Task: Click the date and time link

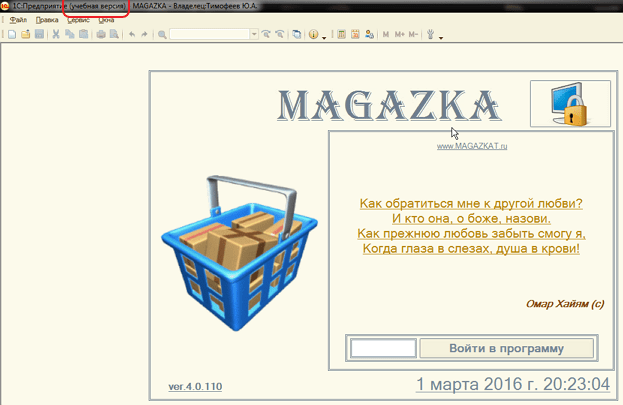Action: [x=513, y=384]
